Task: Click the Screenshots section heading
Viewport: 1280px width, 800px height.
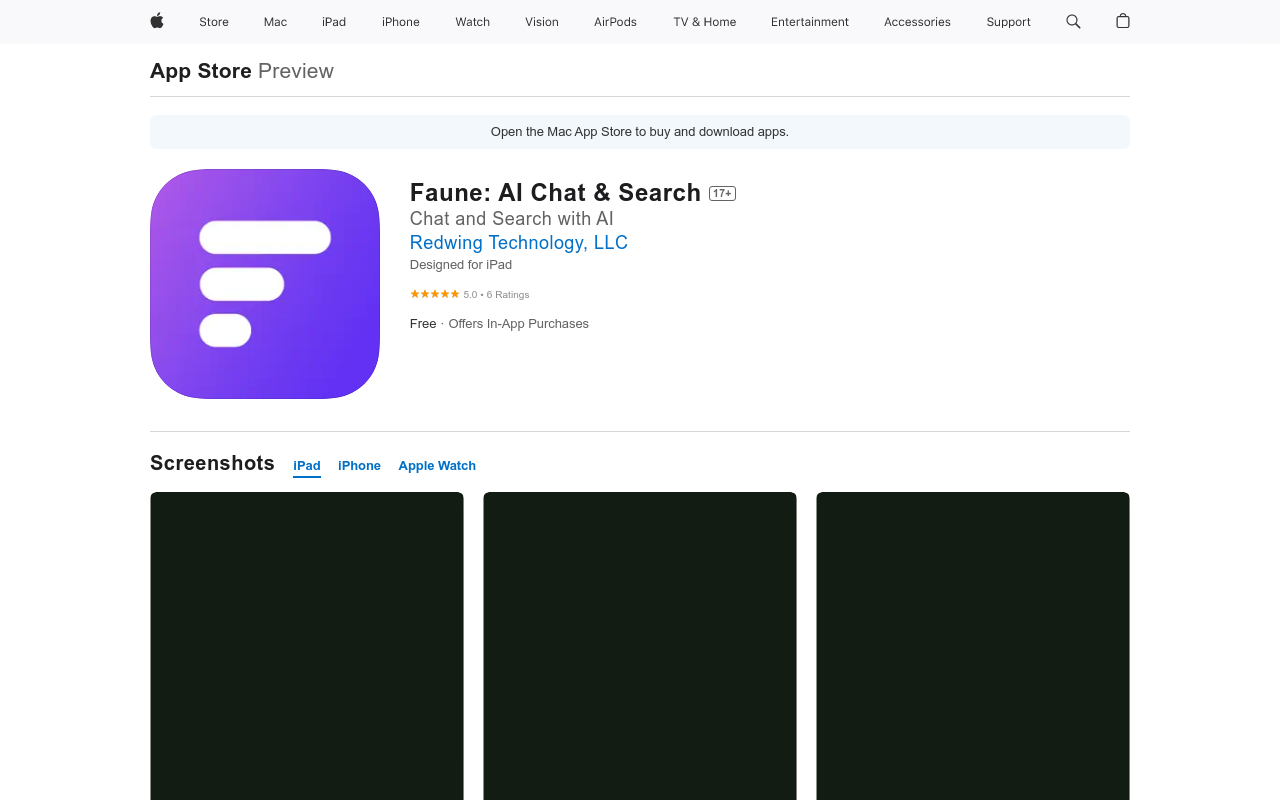Action: (x=212, y=463)
